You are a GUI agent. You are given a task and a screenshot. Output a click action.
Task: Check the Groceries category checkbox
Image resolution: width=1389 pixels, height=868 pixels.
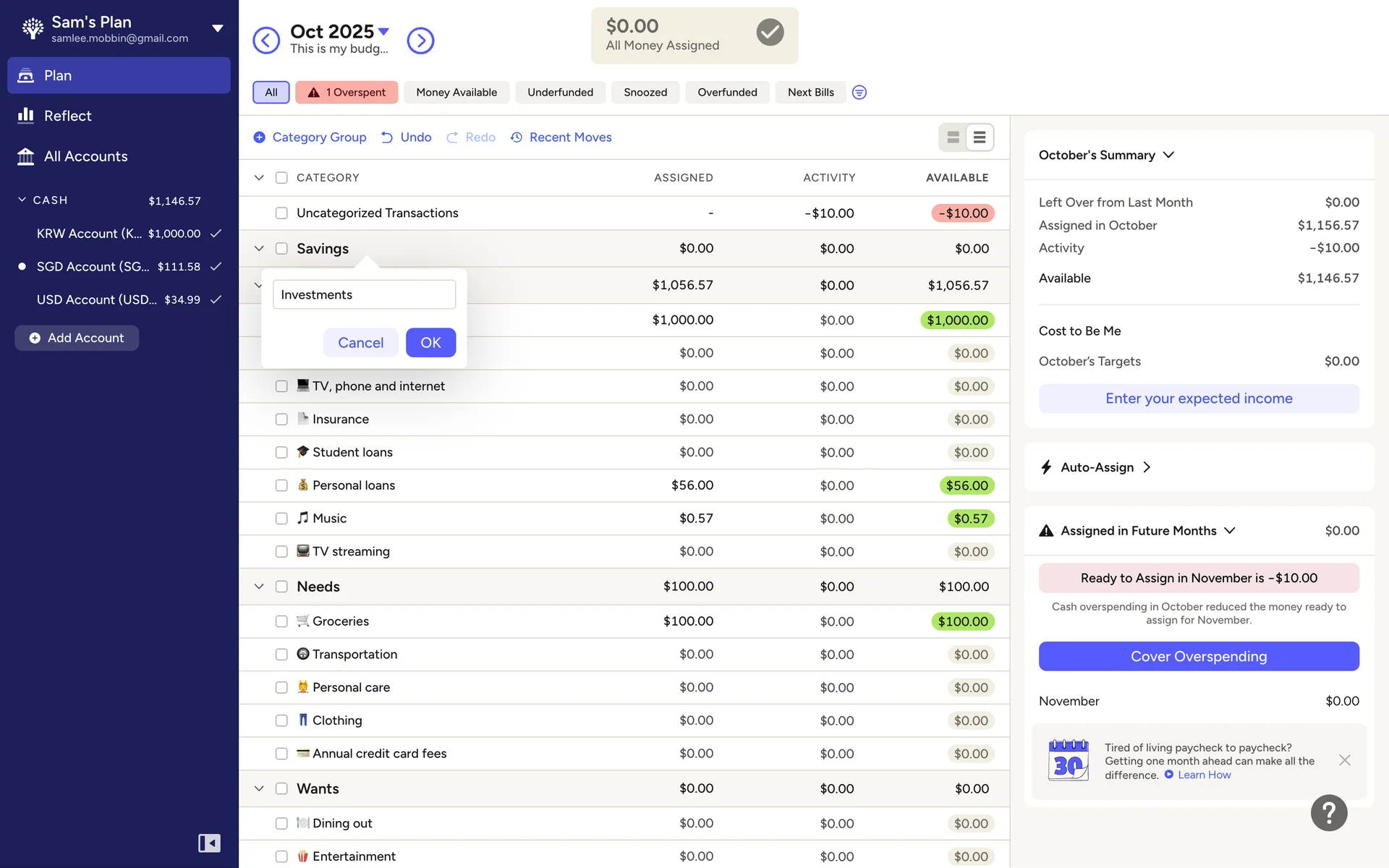point(281,621)
